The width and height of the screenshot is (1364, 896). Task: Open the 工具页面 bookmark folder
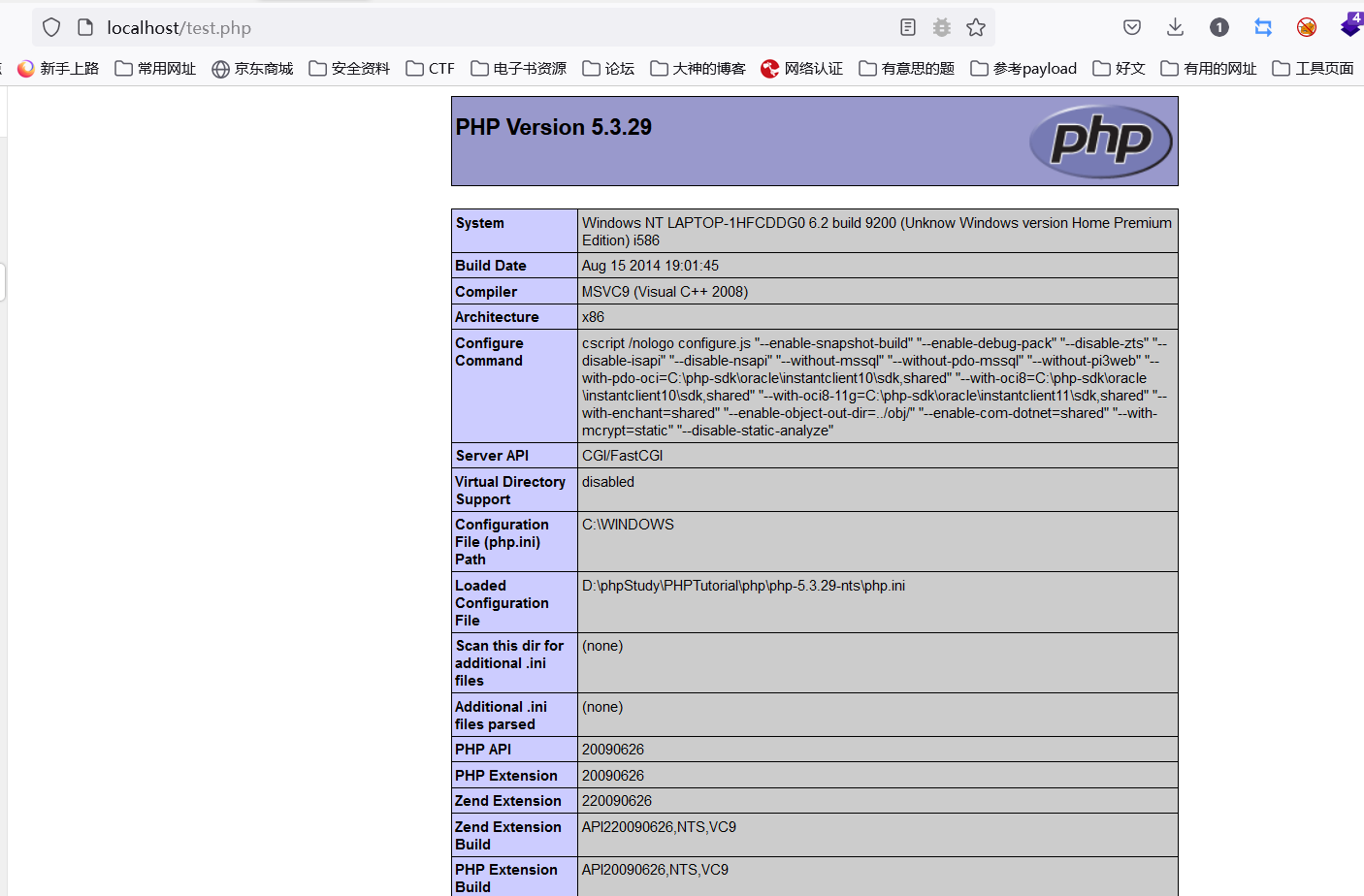pyautogui.click(x=1313, y=68)
